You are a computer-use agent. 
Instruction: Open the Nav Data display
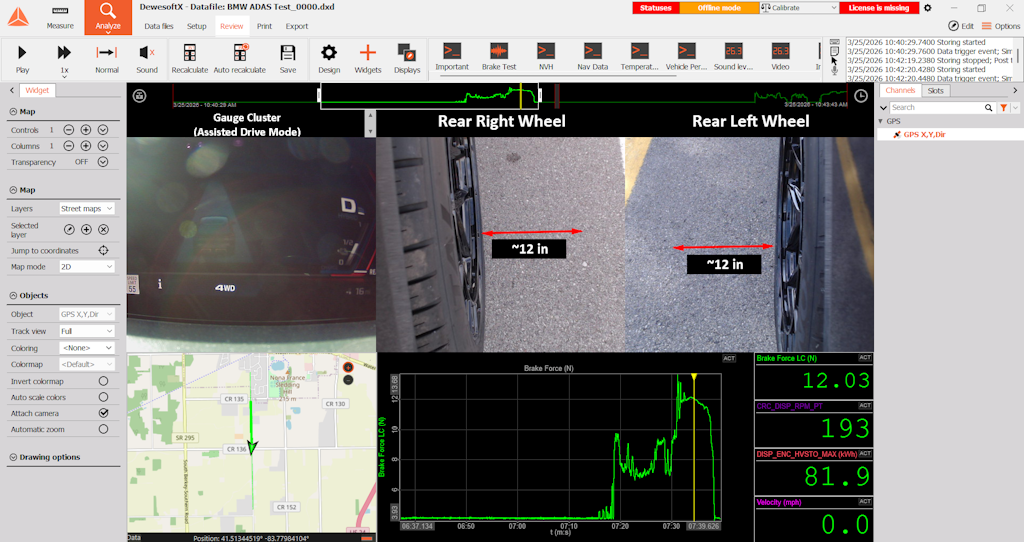tap(592, 57)
